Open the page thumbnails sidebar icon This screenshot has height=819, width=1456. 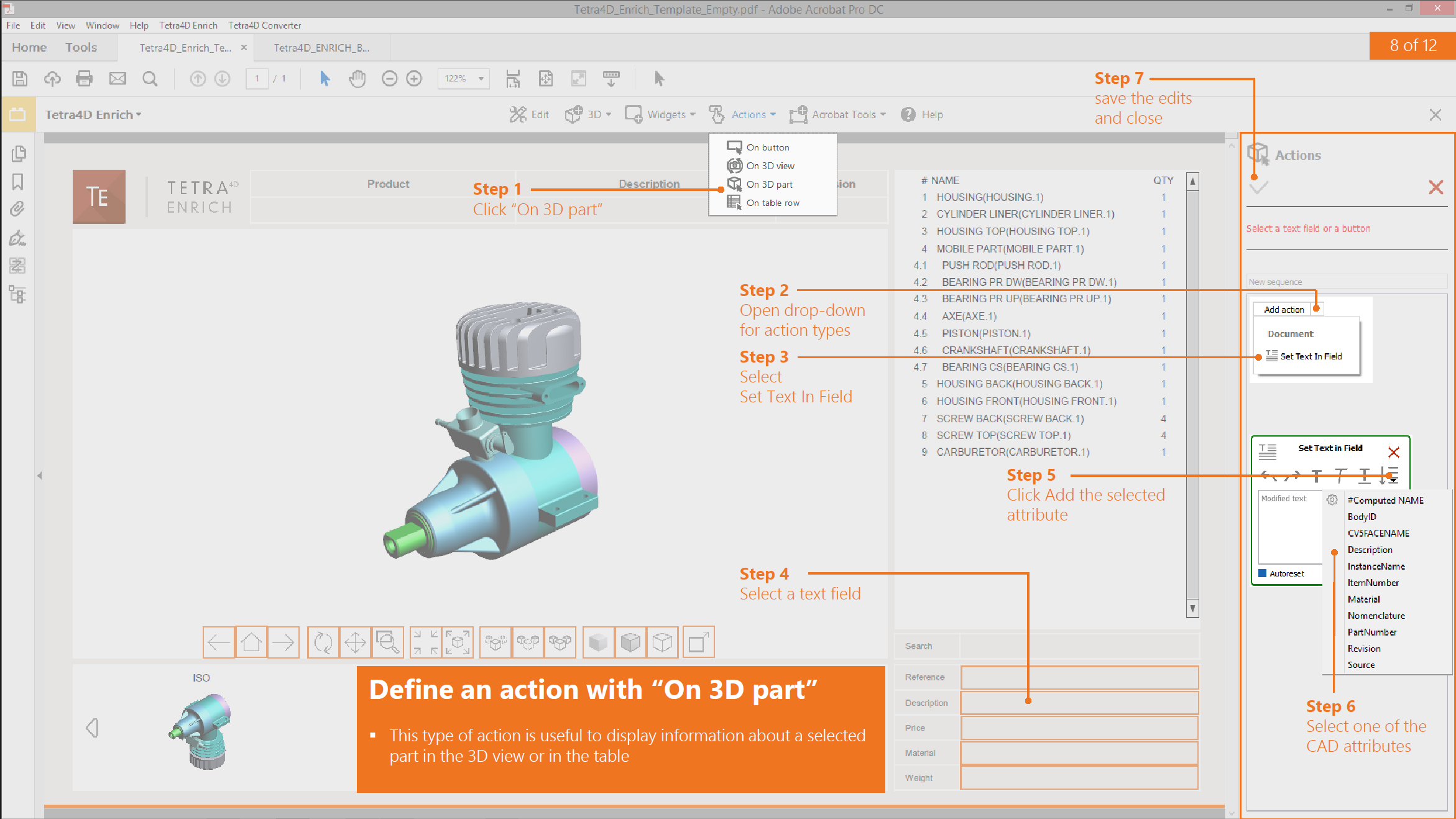18,154
